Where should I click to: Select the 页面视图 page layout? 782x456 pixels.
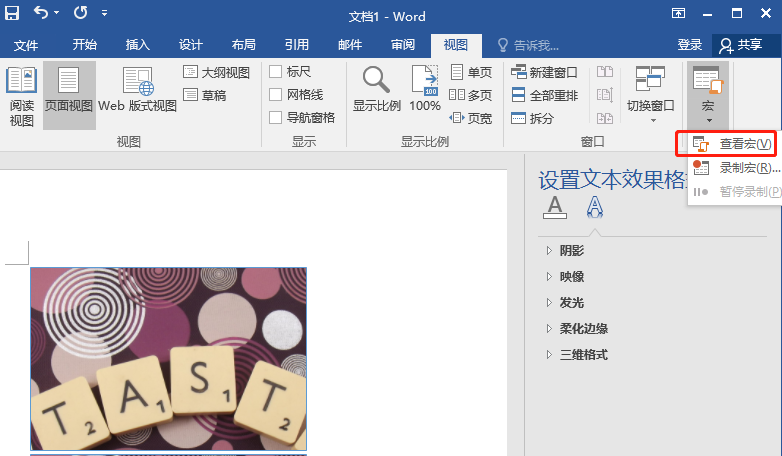point(69,96)
